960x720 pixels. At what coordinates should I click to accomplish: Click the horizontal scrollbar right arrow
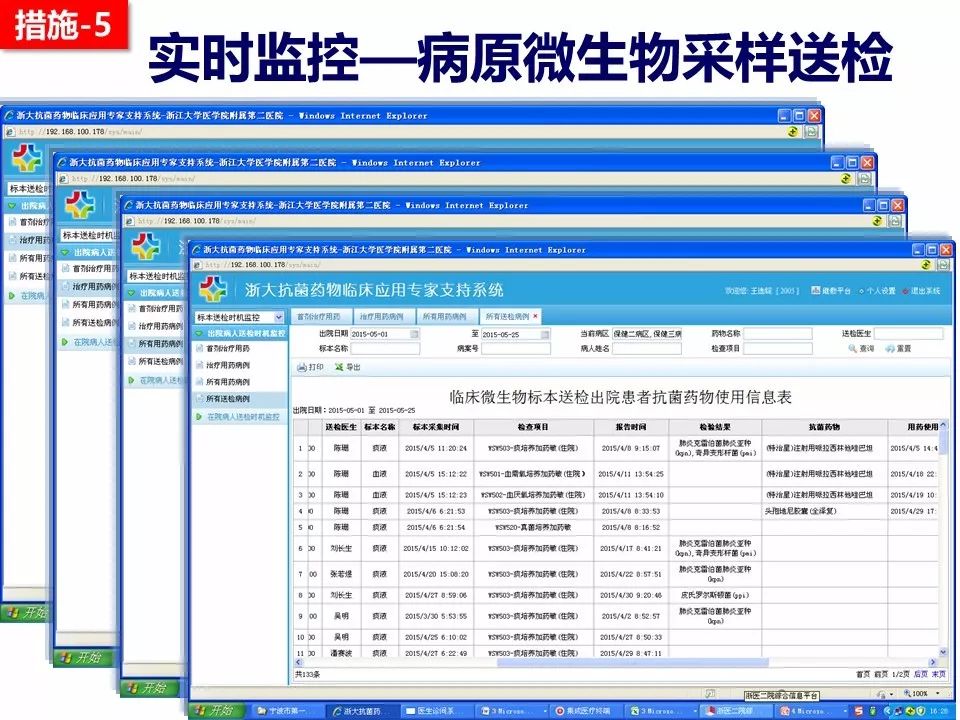pos(932,662)
